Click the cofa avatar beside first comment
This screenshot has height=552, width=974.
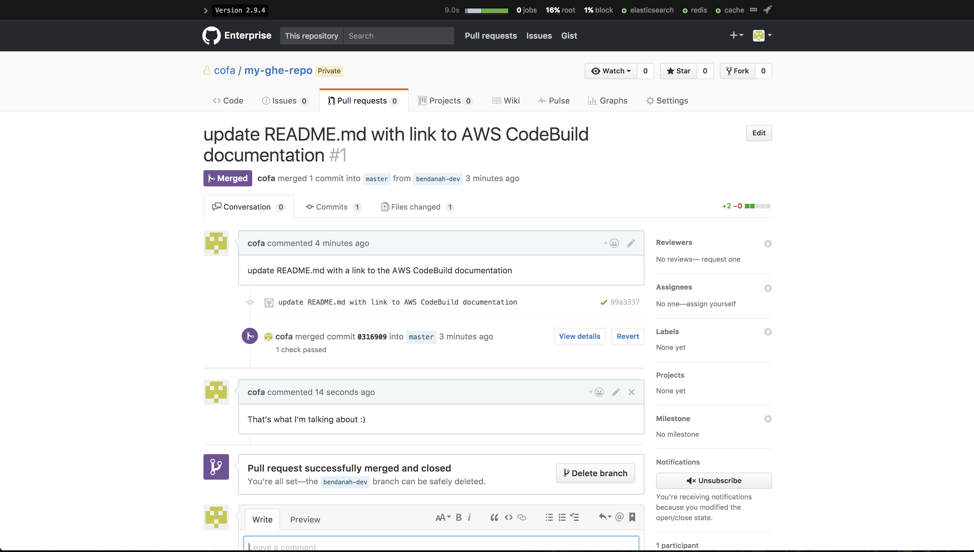point(216,243)
